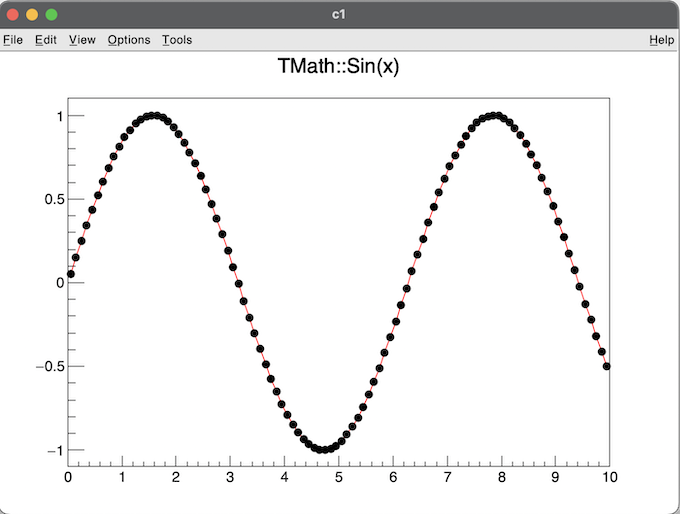Open the View menu
680x514 pixels.
click(x=82, y=40)
